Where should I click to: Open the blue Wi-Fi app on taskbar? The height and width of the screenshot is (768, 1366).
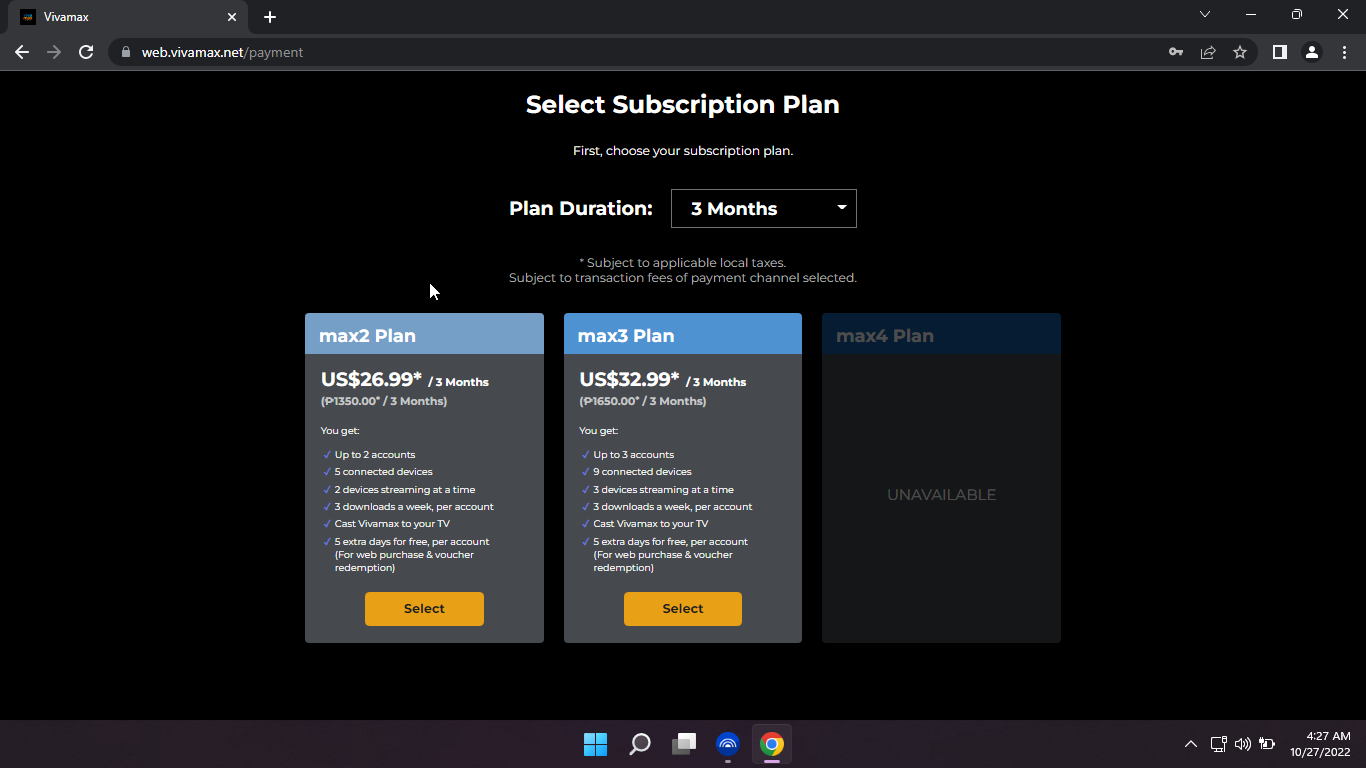pos(727,744)
